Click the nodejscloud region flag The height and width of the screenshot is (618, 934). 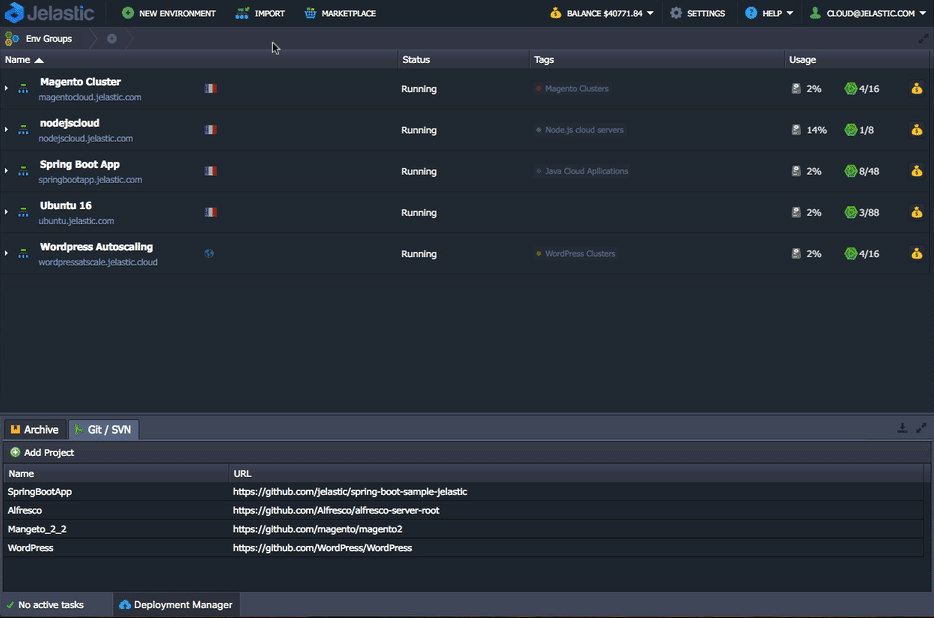point(210,130)
